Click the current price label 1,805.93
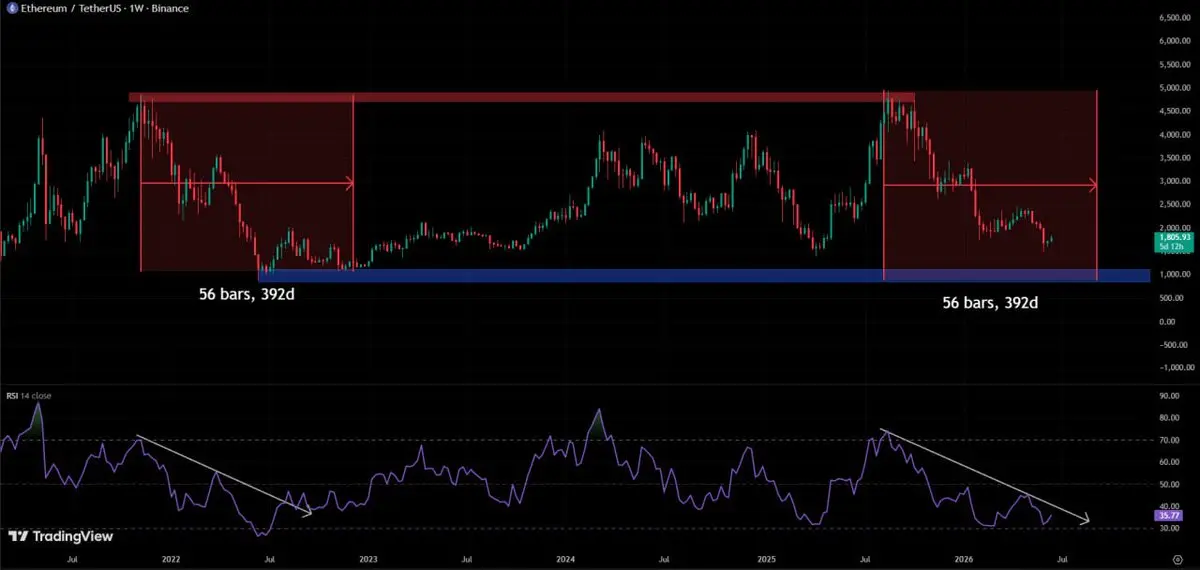This screenshot has height=570, width=1200. pyautogui.click(x=1174, y=238)
